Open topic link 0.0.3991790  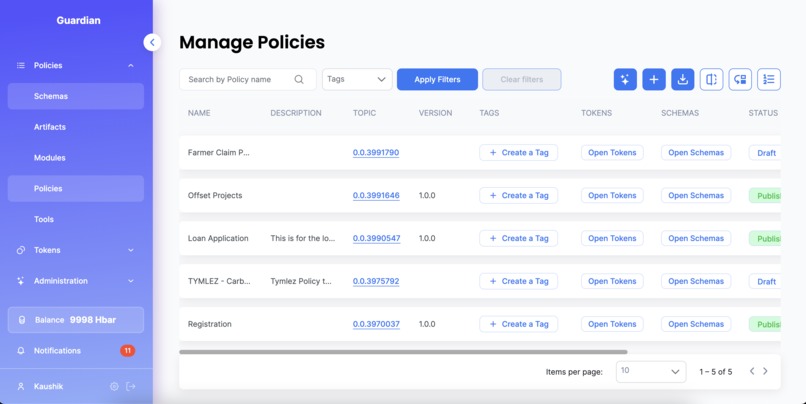tap(376, 153)
